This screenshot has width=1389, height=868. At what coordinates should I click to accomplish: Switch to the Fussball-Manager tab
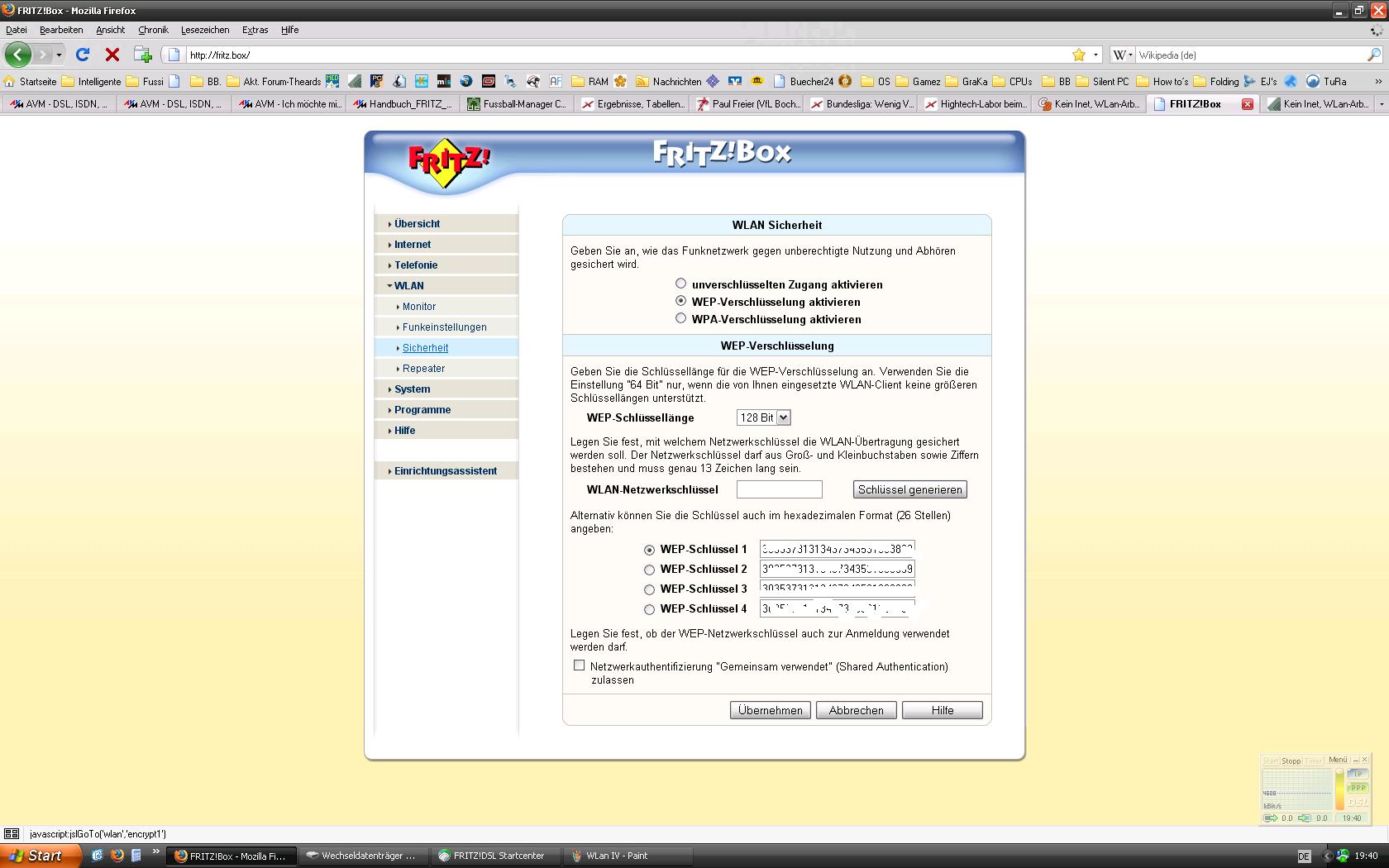pos(517,104)
